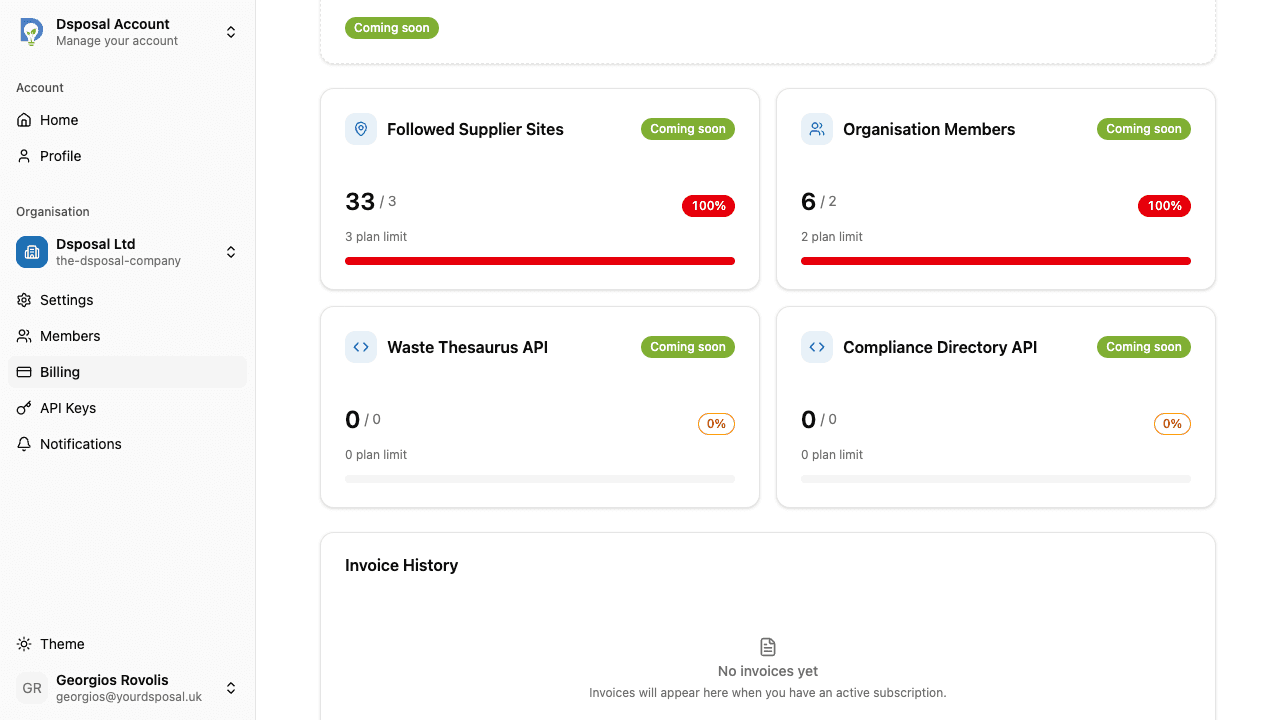Image resolution: width=1280 pixels, height=720 pixels.
Task: Click the GR avatar at the bottom
Action: [x=31, y=688]
